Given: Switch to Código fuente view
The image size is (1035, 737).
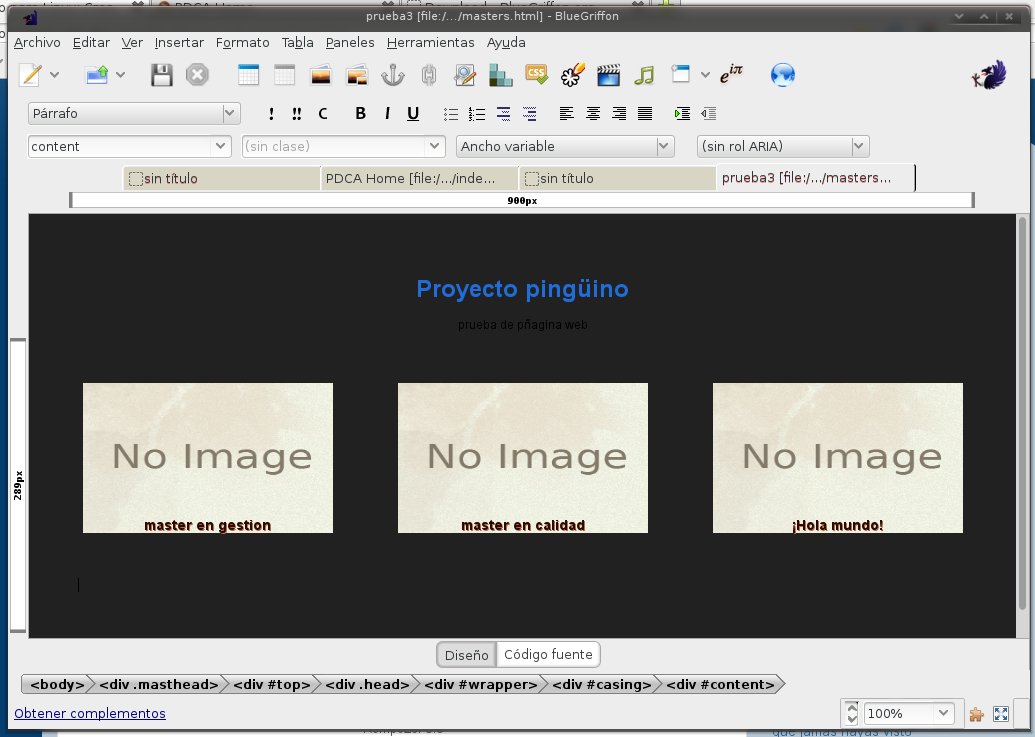Looking at the screenshot, I should [548, 655].
